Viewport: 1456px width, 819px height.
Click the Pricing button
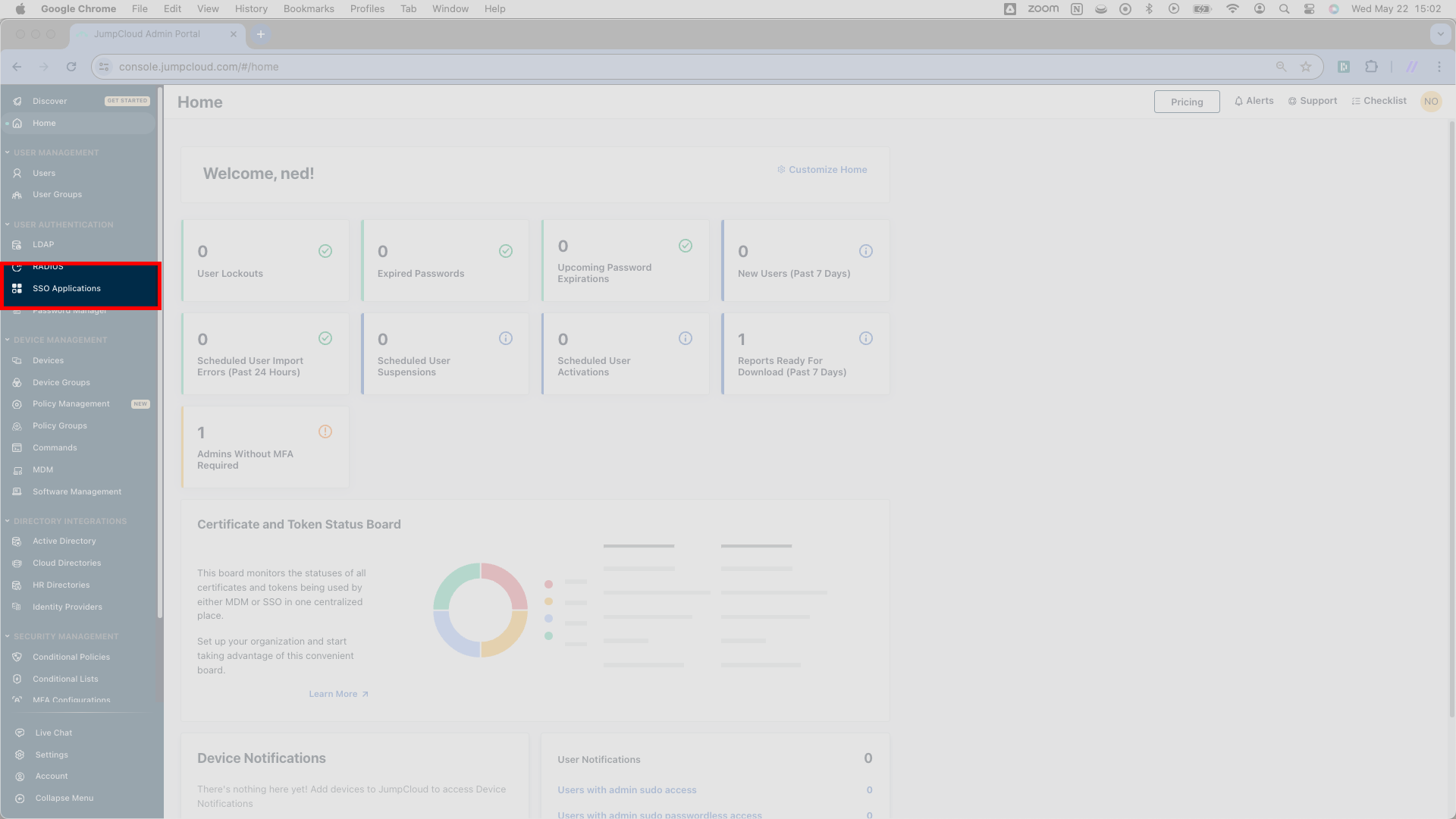coord(1186,101)
